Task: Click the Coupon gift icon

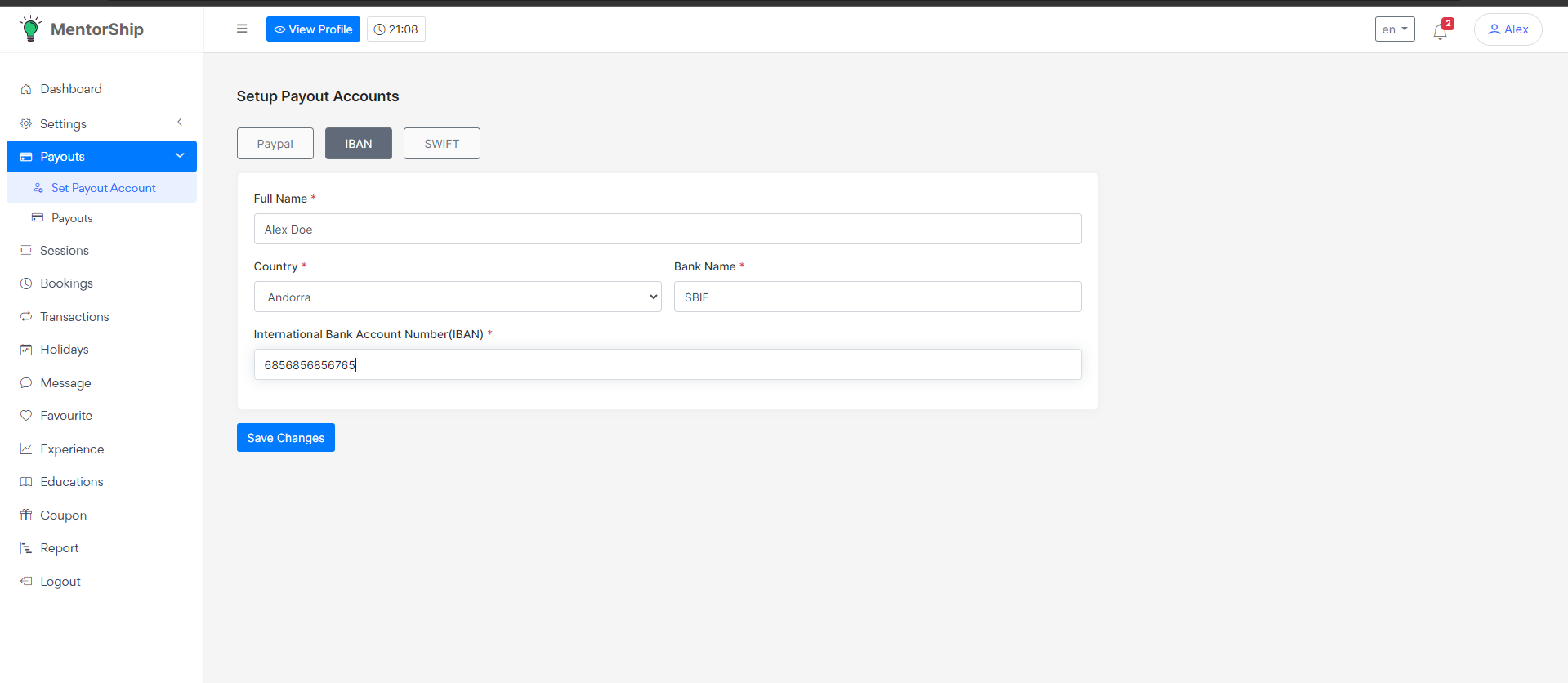Action: click(26, 516)
